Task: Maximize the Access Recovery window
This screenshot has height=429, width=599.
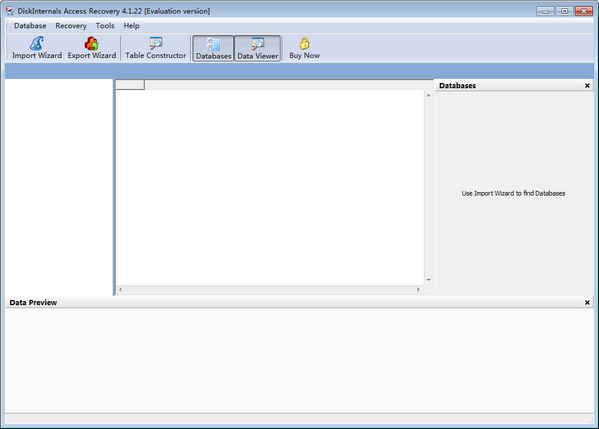Action: pyautogui.click(x=564, y=11)
